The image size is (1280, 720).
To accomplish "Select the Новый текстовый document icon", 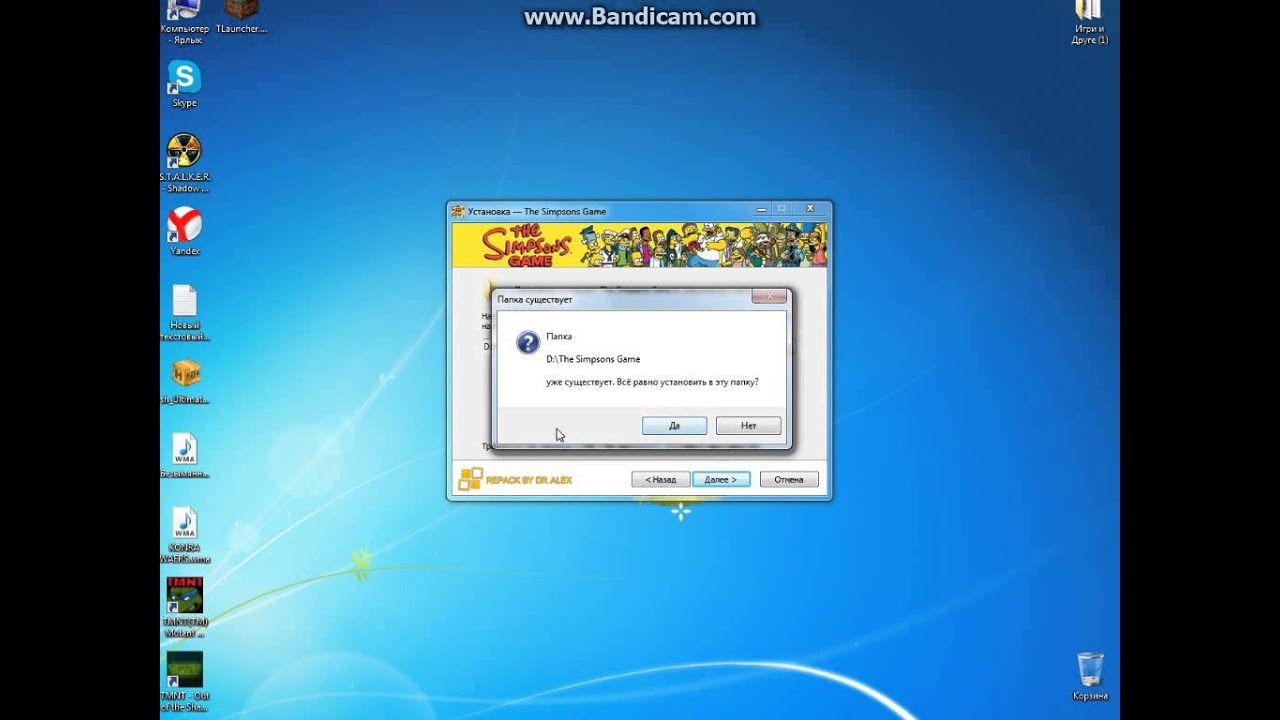I will pyautogui.click(x=184, y=313).
